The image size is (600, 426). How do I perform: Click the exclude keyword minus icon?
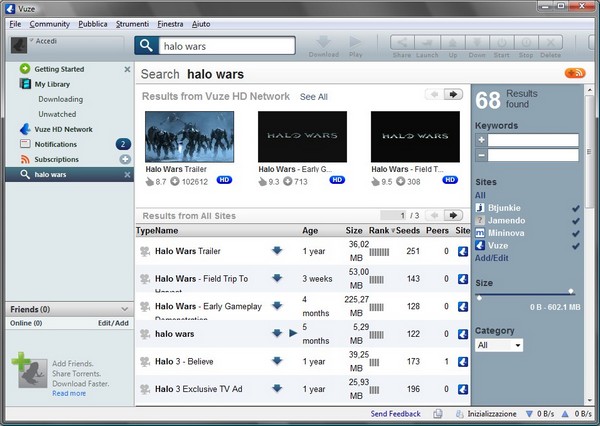481,155
